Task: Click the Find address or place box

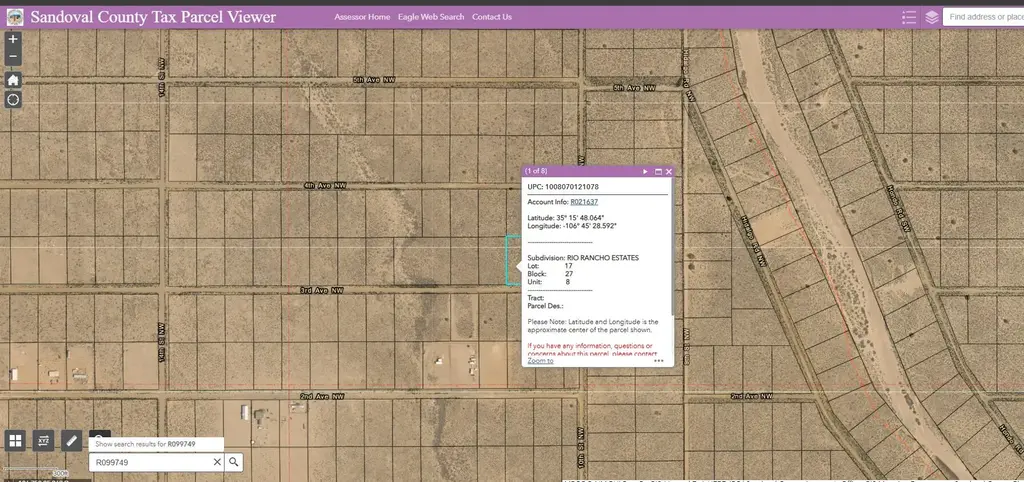Action: pos(983,17)
